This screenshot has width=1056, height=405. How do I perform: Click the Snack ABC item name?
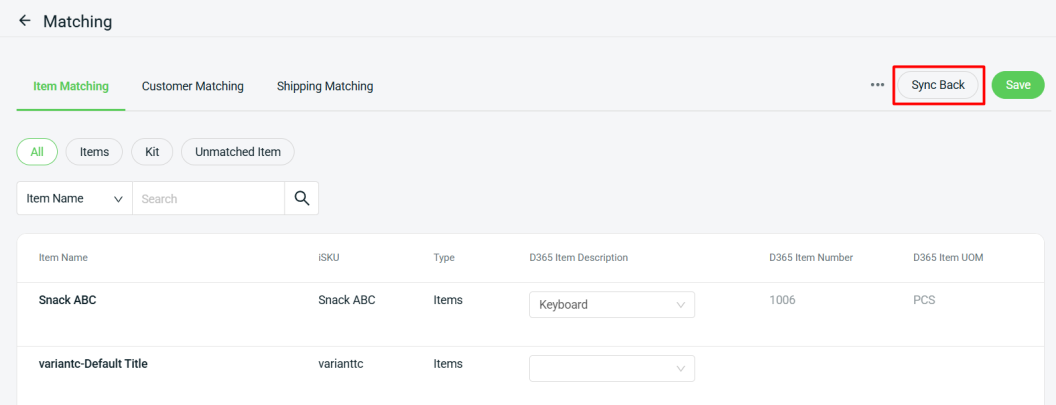(67, 300)
